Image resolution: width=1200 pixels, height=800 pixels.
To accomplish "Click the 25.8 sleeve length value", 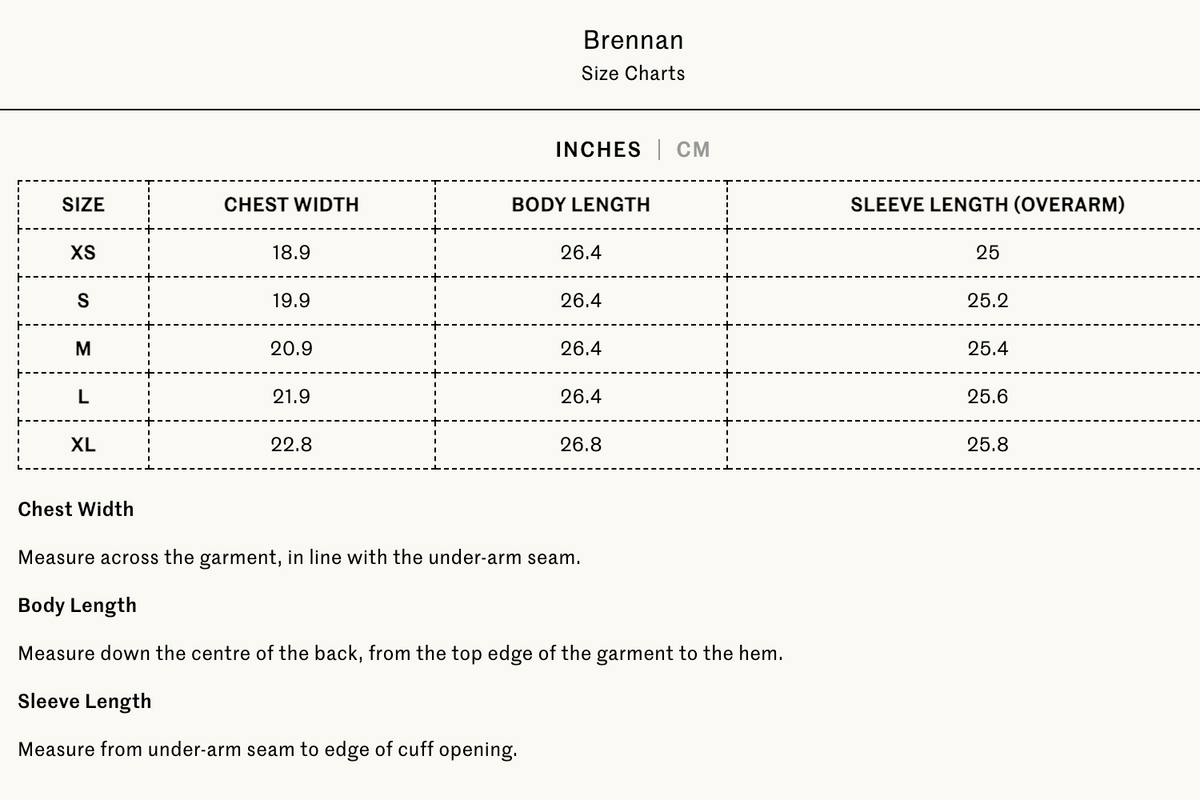I will click(988, 445).
